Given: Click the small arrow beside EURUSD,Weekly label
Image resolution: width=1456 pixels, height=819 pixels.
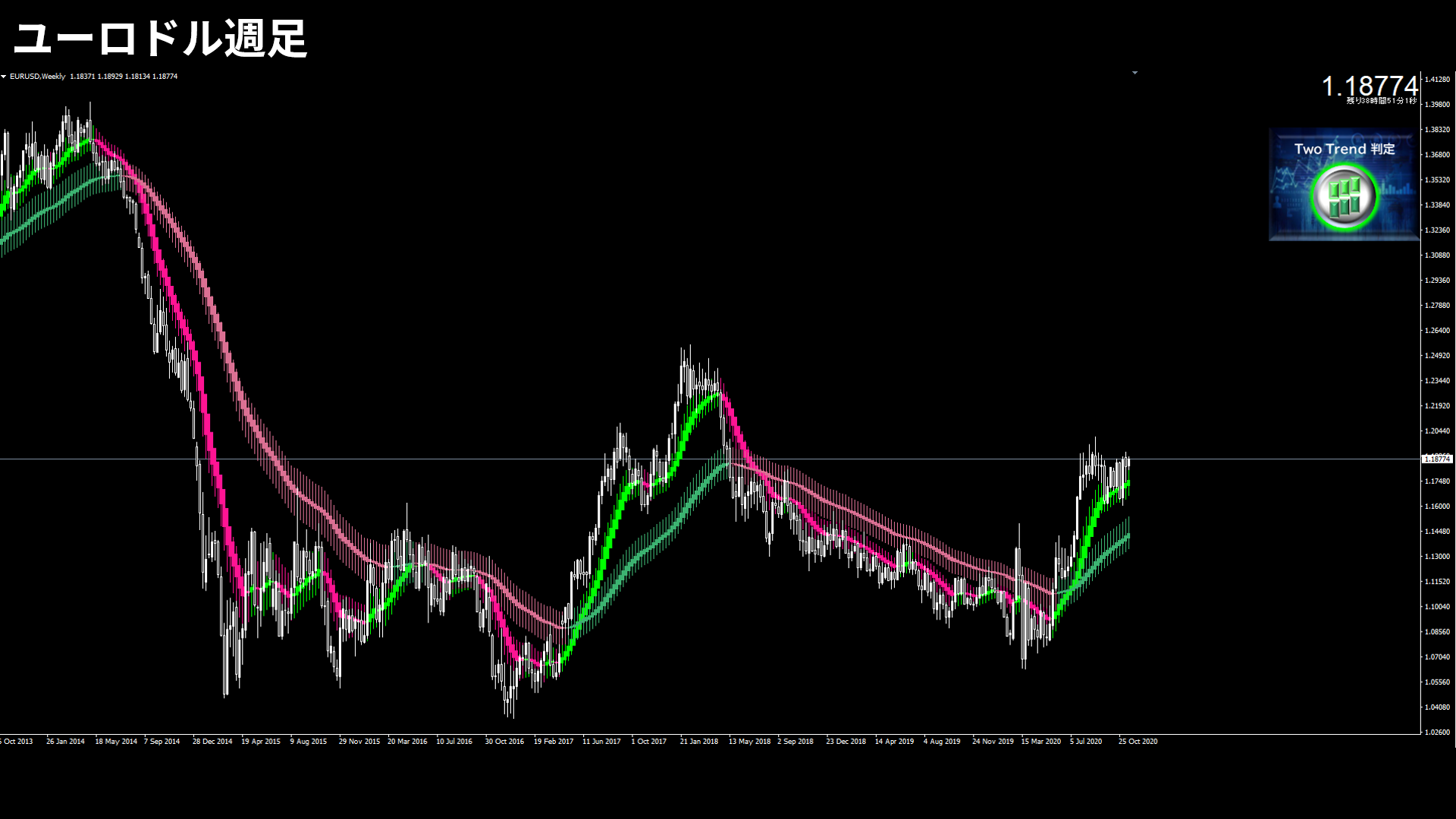Looking at the screenshot, I should 4,77.
